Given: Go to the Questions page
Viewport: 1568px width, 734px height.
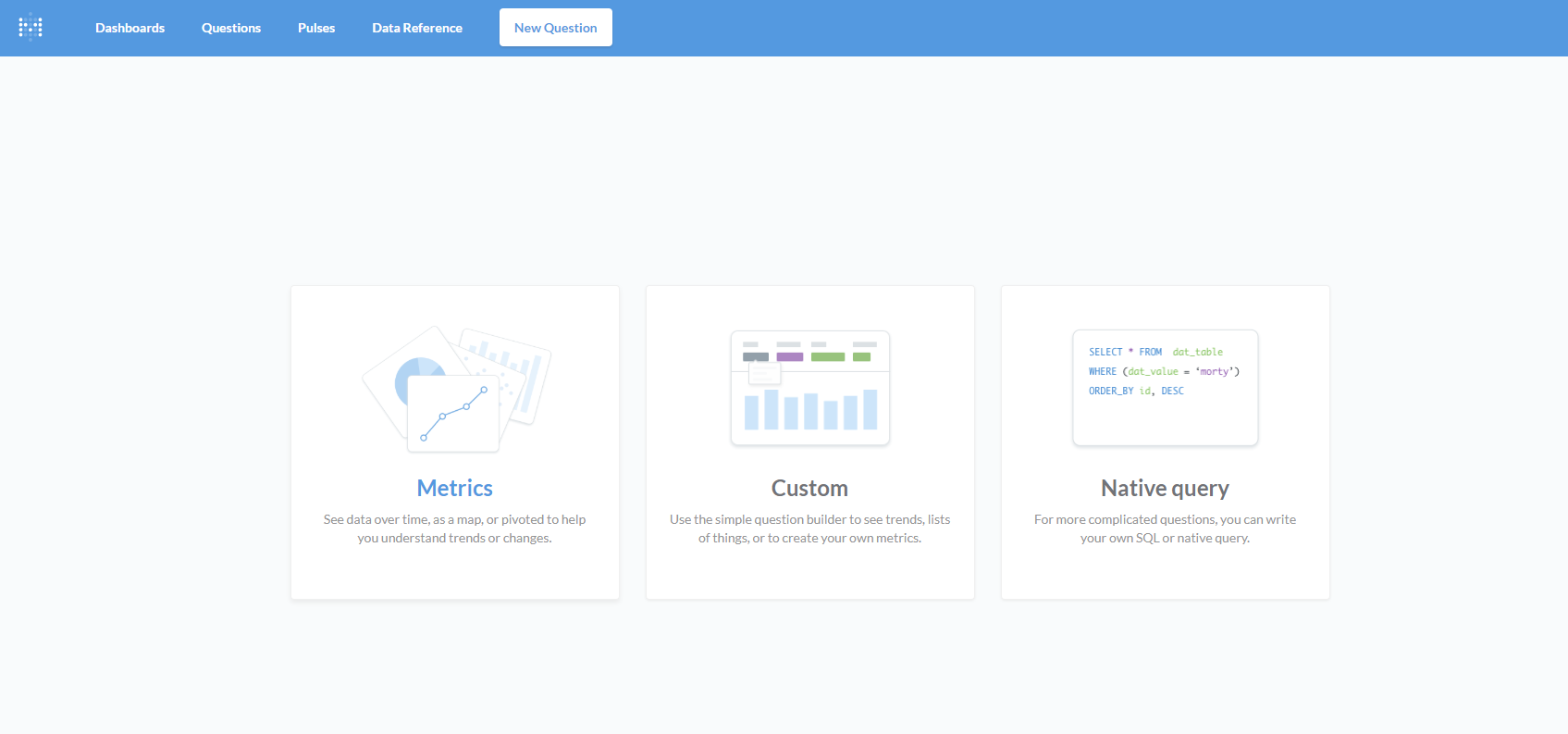Looking at the screenshot, I should point(231,28).
